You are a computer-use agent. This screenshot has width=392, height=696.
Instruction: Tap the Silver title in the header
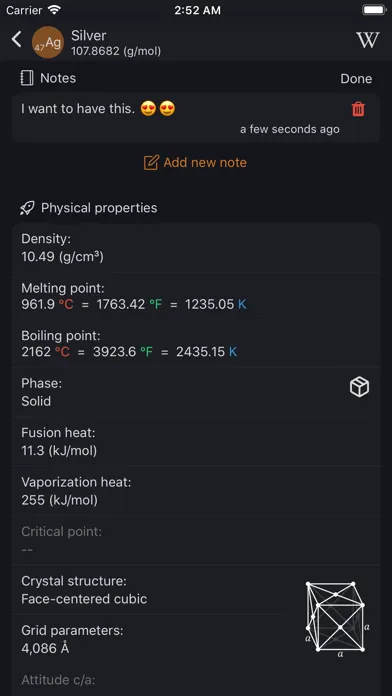click(89, 36)
